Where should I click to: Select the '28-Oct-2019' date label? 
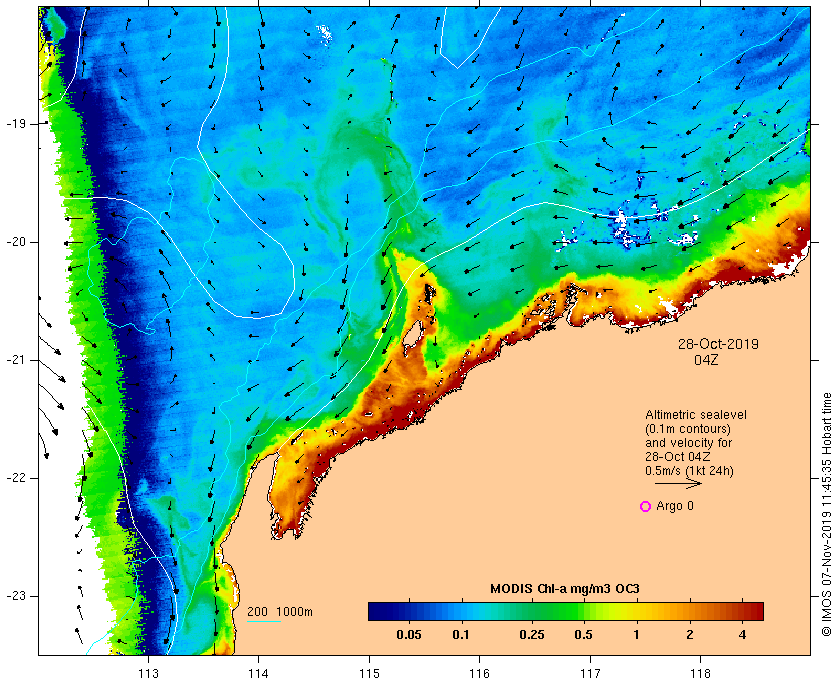click(718, 344)
